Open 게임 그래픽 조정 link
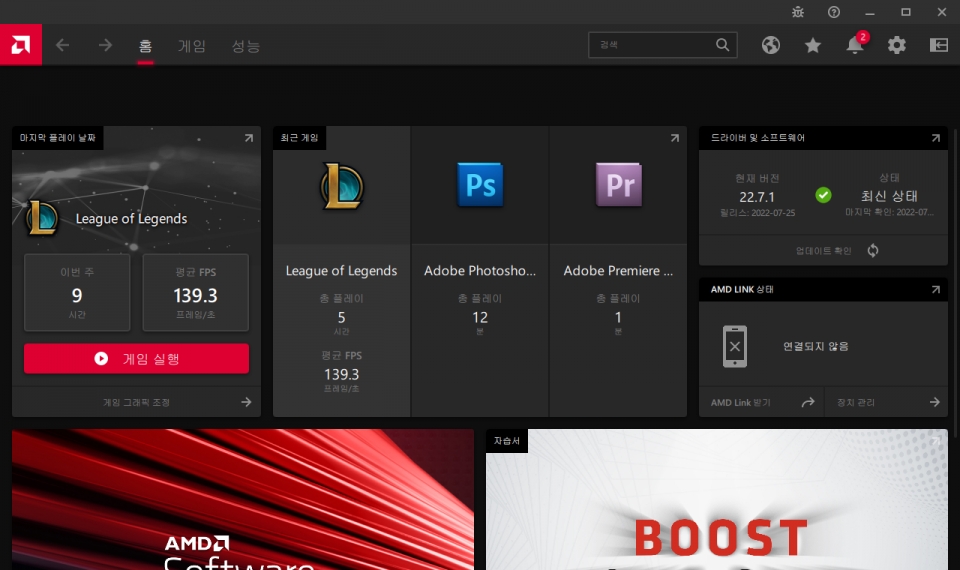 tap(137, 402)
